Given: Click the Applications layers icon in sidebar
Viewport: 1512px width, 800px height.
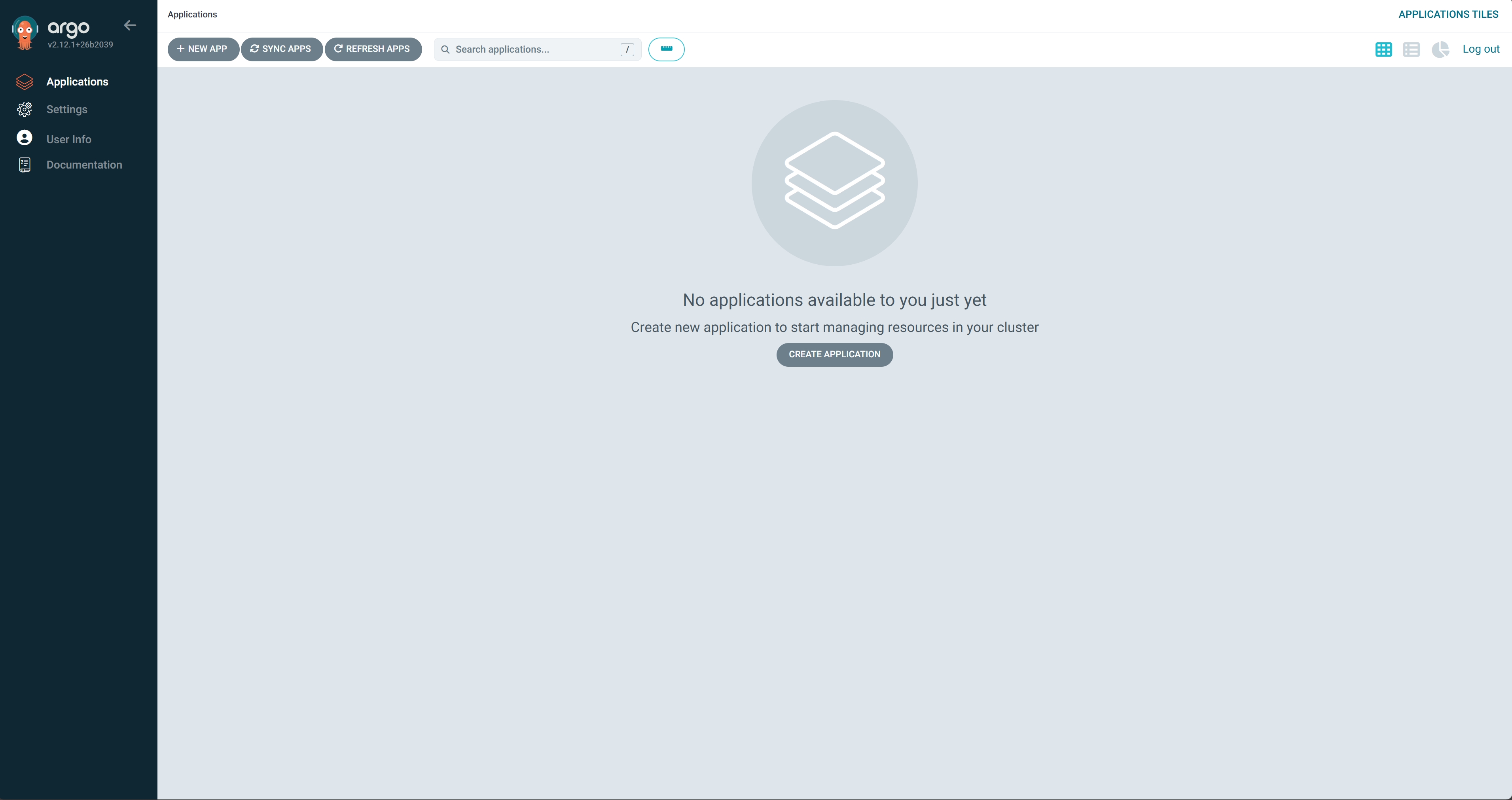Looking at the screenshot, I should click(24, 82).
